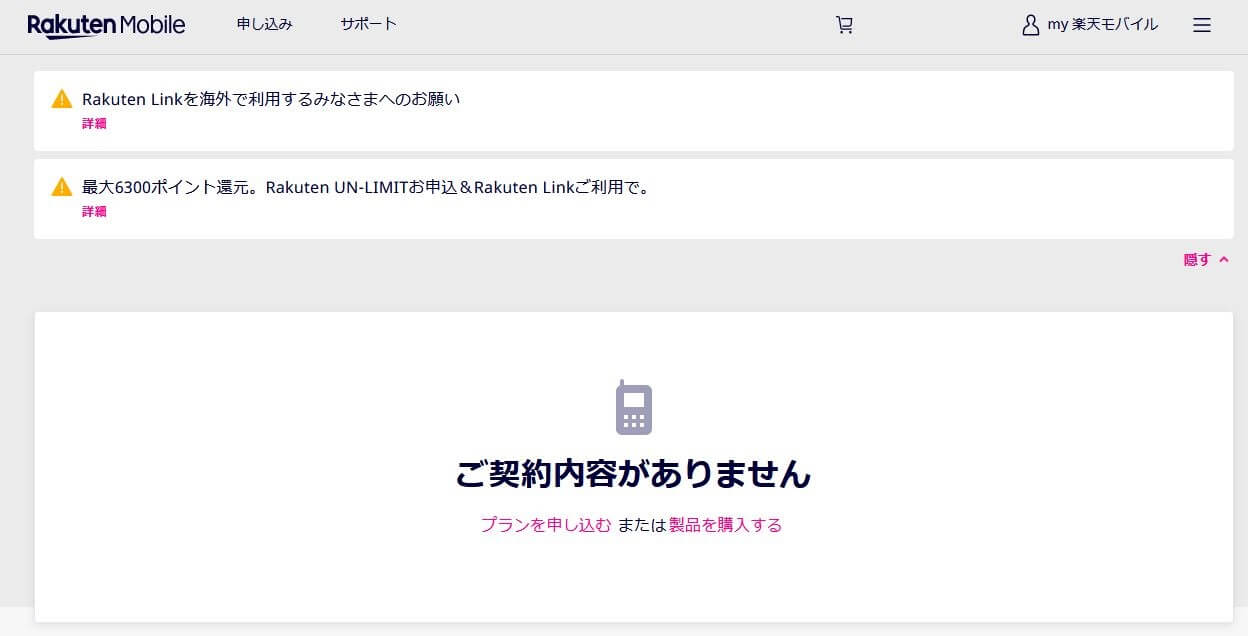
Task: Open the サポート menu
Action: [x=368, y=25]
